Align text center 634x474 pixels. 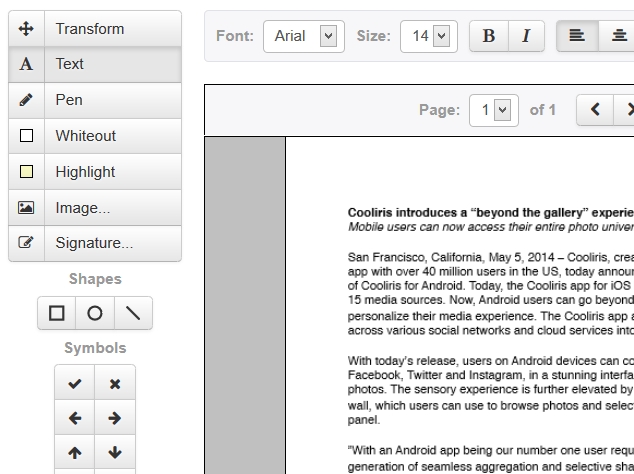pyautogui.click(x=618, y=36)
